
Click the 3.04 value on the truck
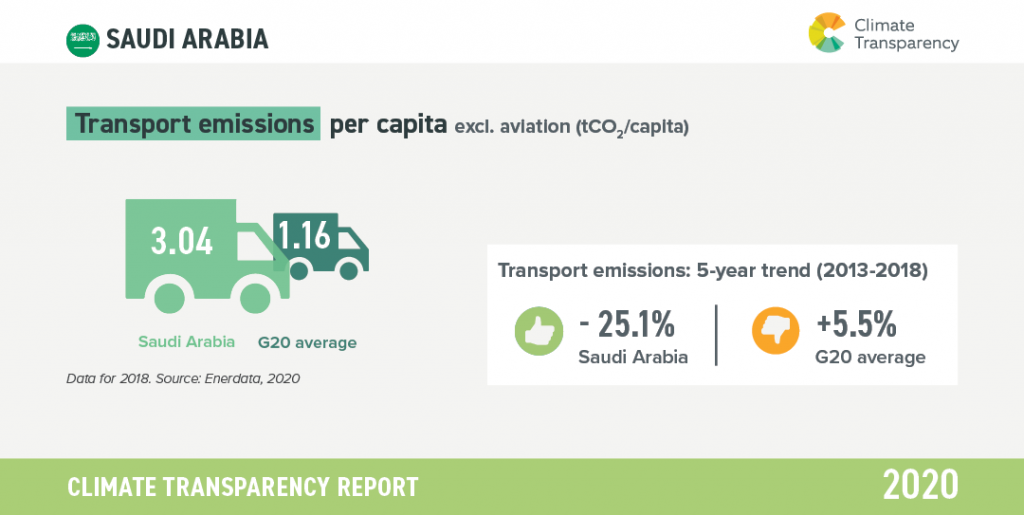[182, 242]
